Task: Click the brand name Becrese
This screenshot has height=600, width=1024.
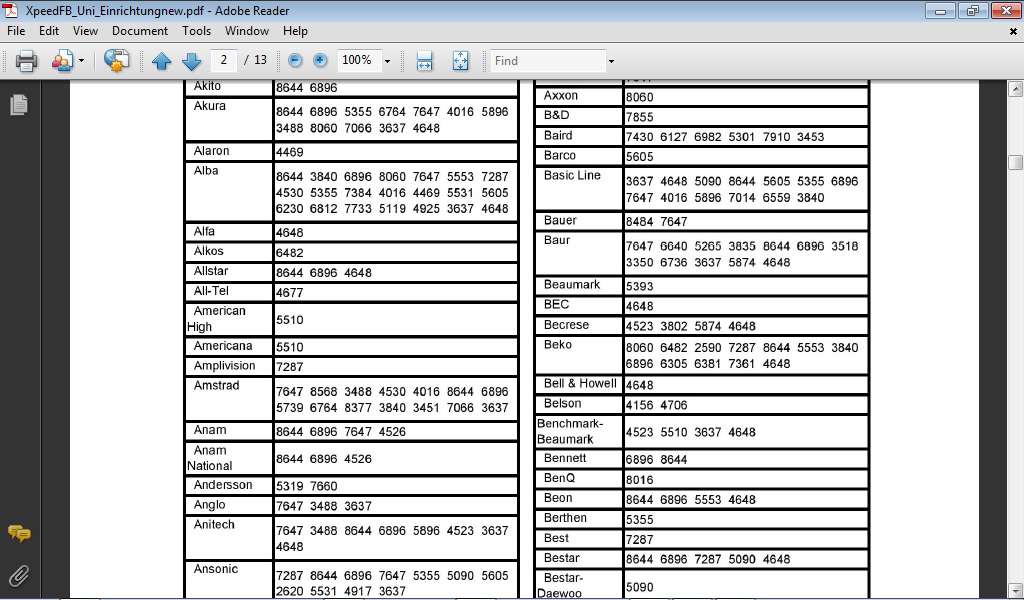Action: 566,325
